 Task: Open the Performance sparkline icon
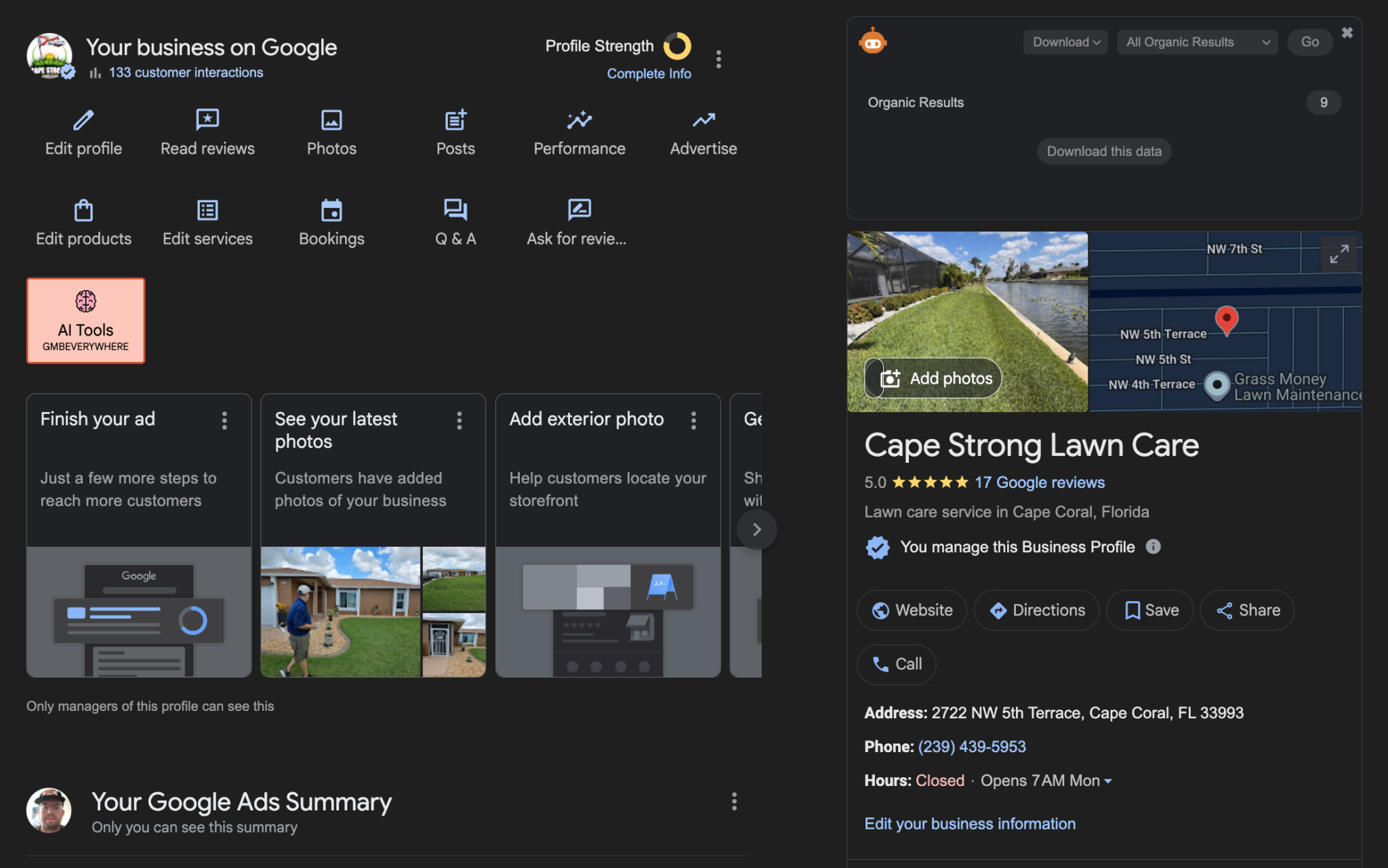pyautogui.click(x=579, y=120)
